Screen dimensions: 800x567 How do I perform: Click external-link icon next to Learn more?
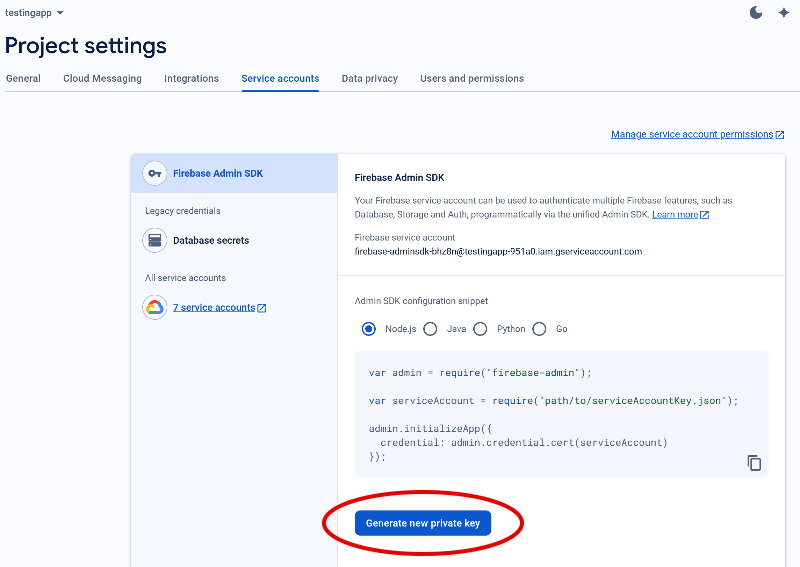(x=704, y=215)
